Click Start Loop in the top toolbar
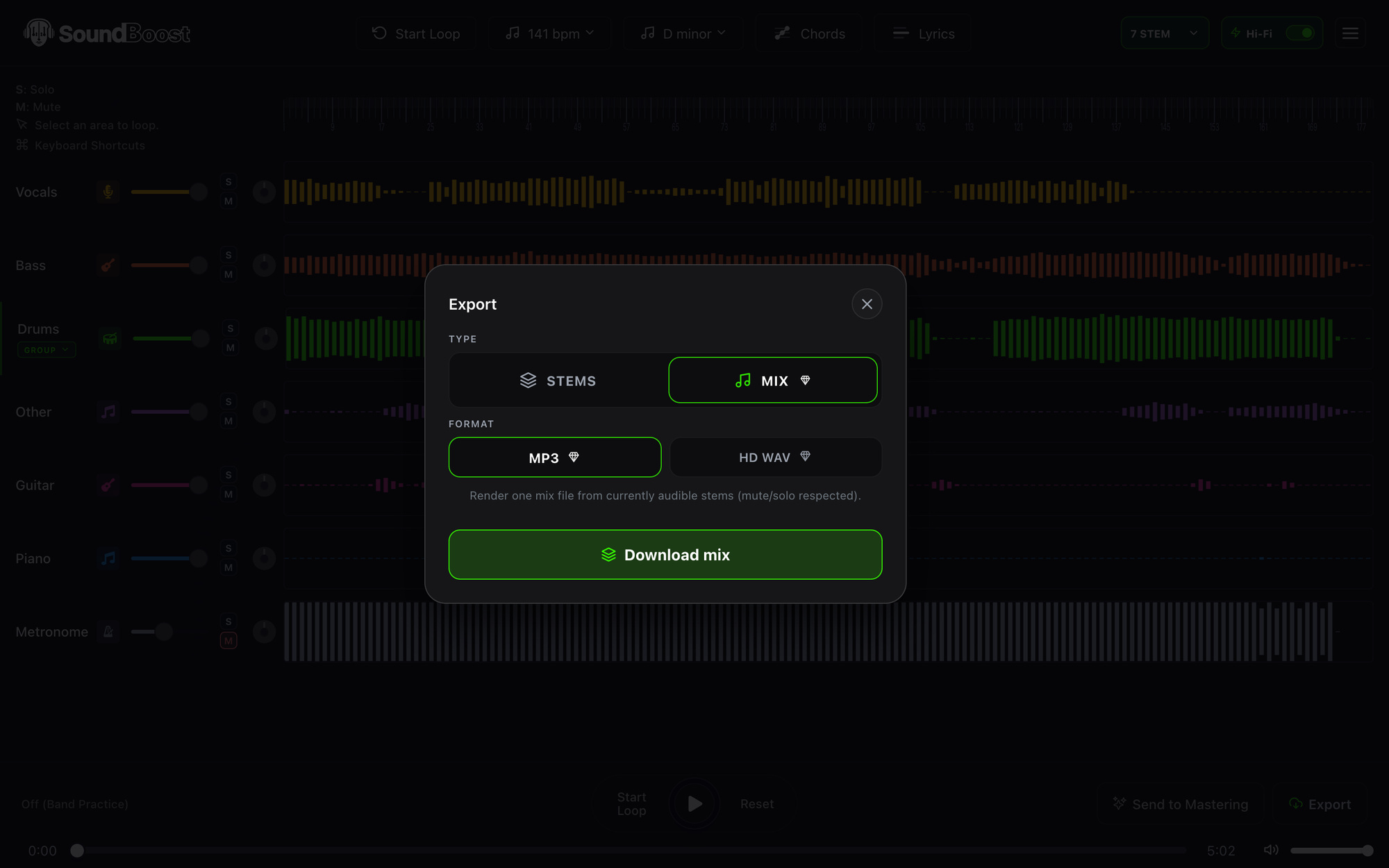This screenshot has height=868, width=1389. coord(416,33)
